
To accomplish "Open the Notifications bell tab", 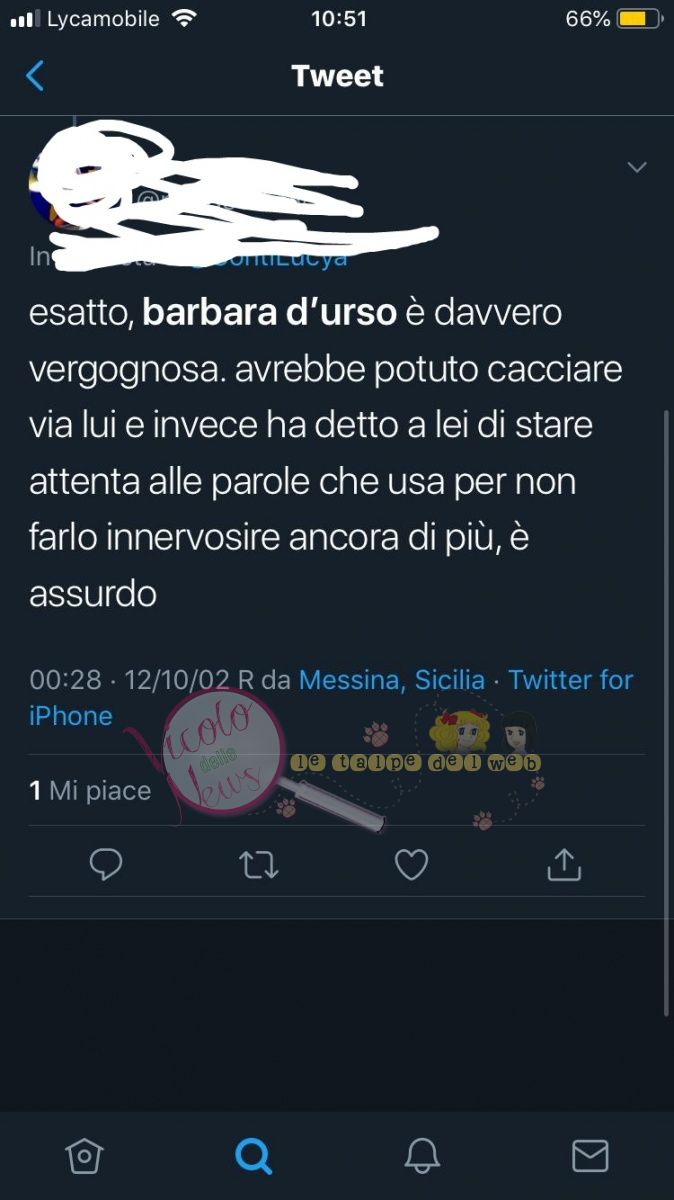I will click(x=422, y=1156).
